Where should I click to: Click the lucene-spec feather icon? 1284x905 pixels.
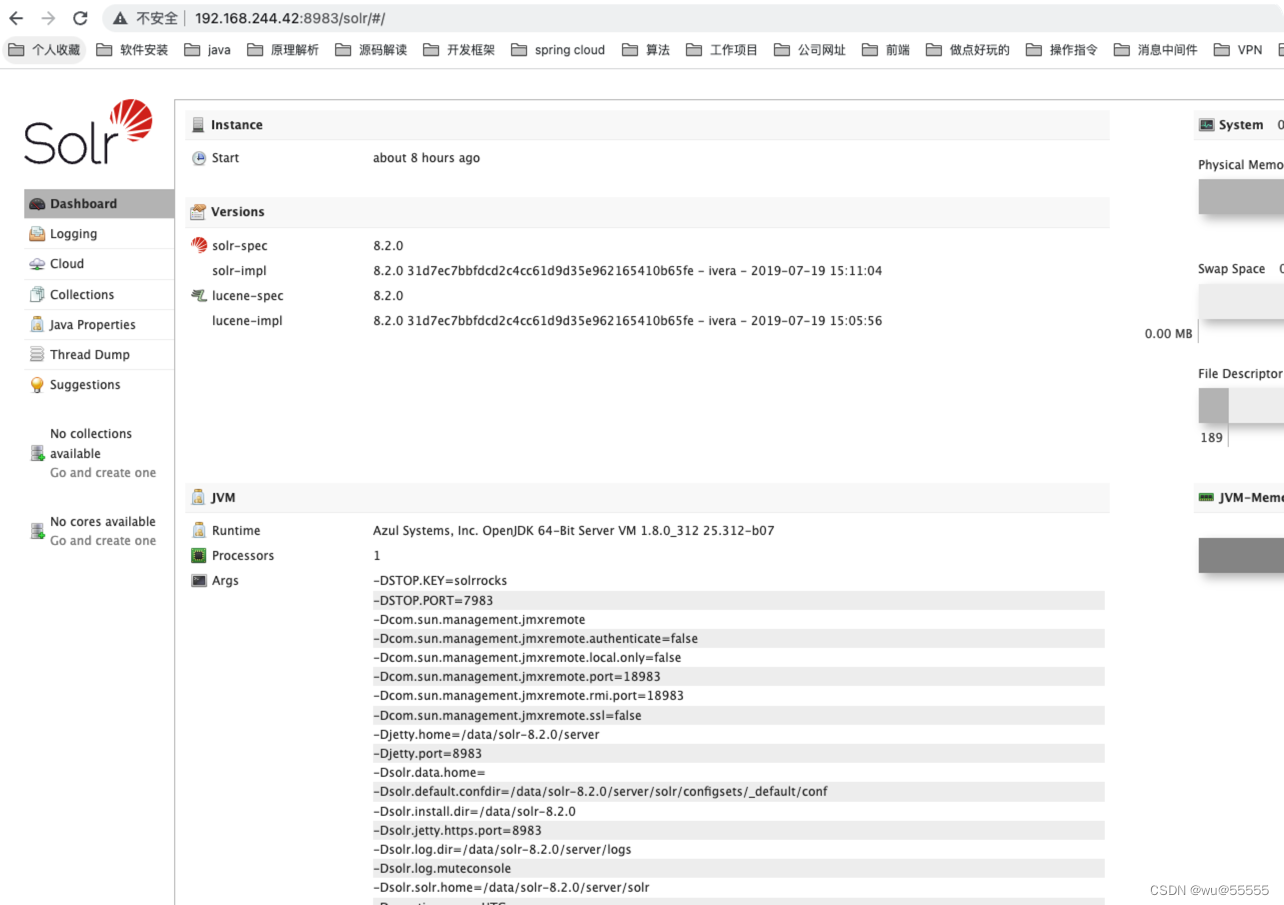[199, 296]
